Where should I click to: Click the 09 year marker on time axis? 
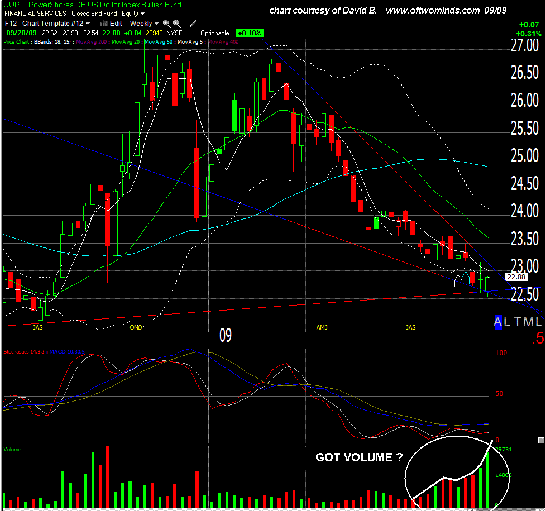(225, 335)
